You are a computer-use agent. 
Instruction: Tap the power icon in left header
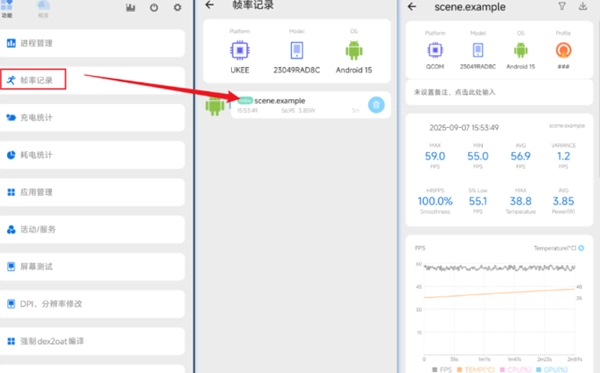coord(154,7)
